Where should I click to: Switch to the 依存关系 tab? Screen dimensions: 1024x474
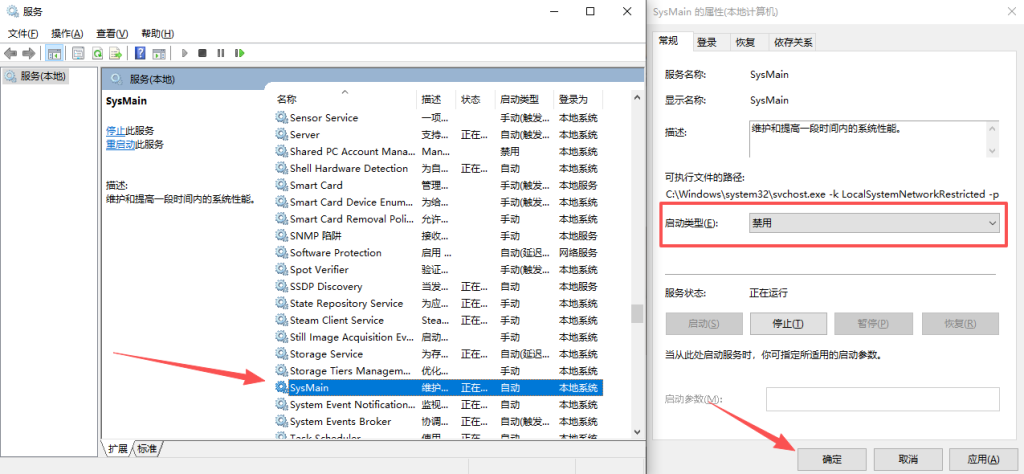793,42
